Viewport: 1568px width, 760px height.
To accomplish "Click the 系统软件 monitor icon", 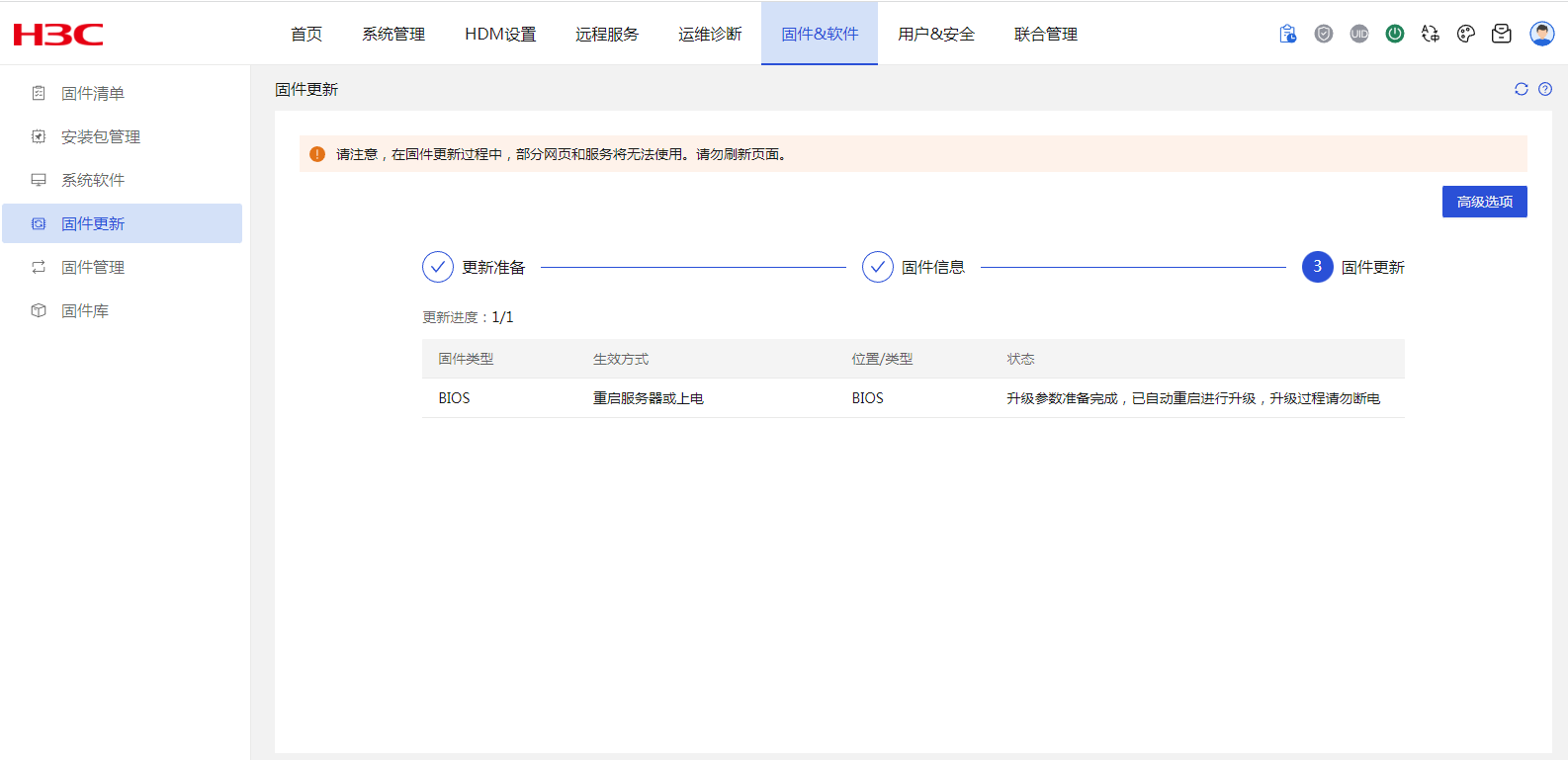I will click(39, 180).
